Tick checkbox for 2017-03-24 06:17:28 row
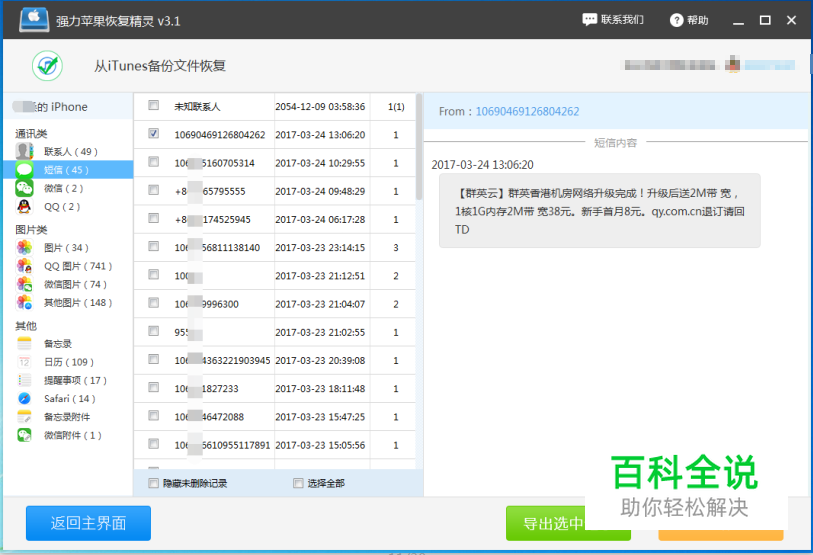Screen dimensions: 813x555 153,218
